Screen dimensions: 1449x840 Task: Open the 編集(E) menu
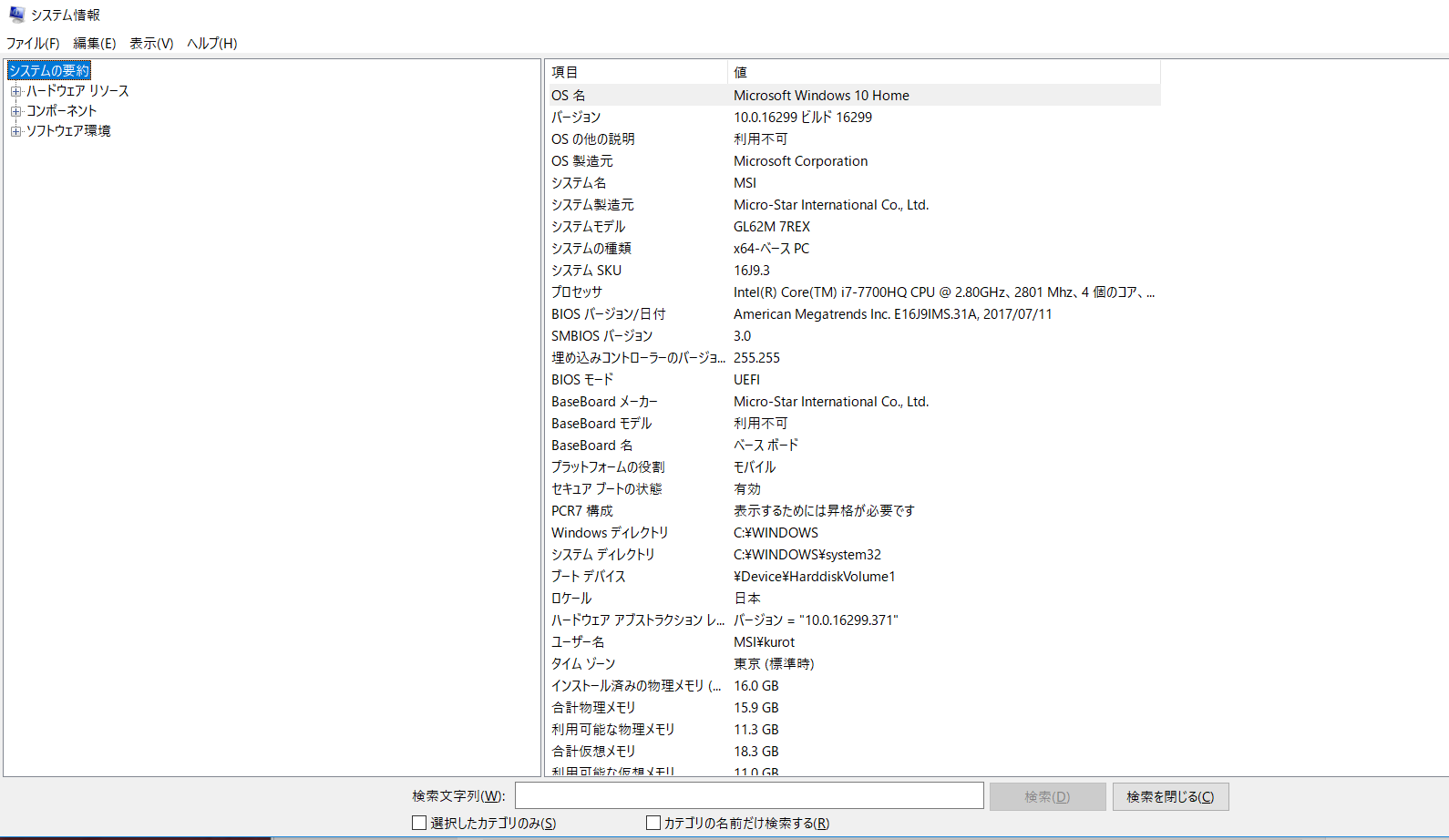coord(94,44)
